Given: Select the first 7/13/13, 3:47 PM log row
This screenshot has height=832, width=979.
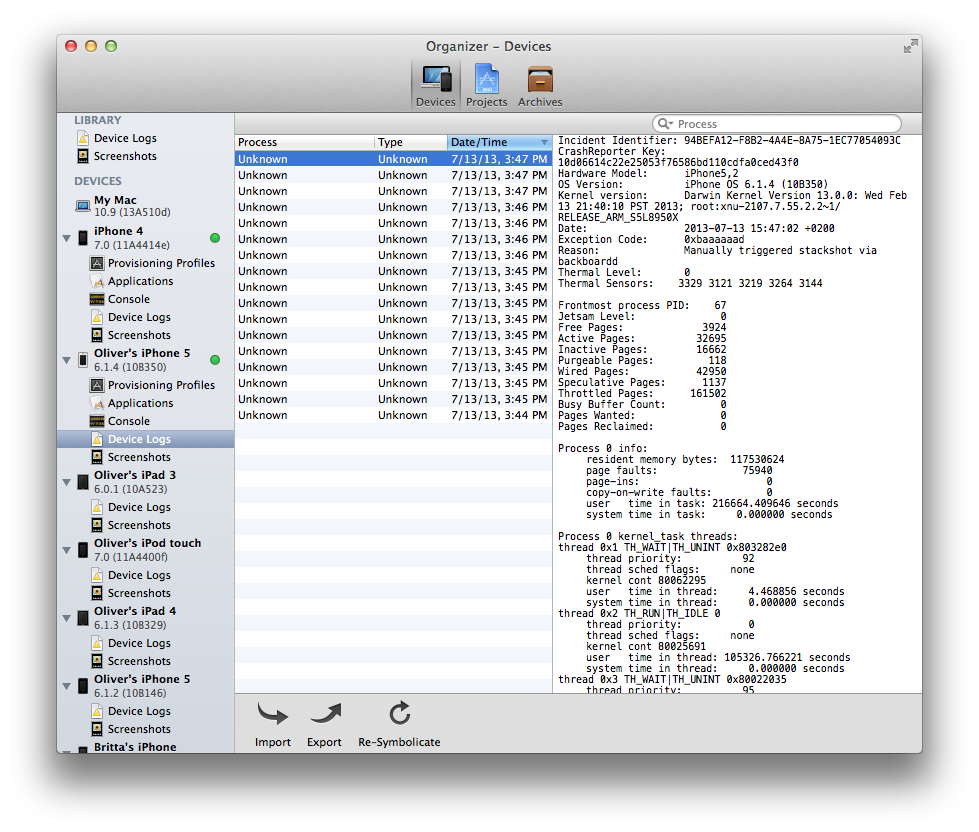Looking at the screenshot, I should [x=393, y=159].
